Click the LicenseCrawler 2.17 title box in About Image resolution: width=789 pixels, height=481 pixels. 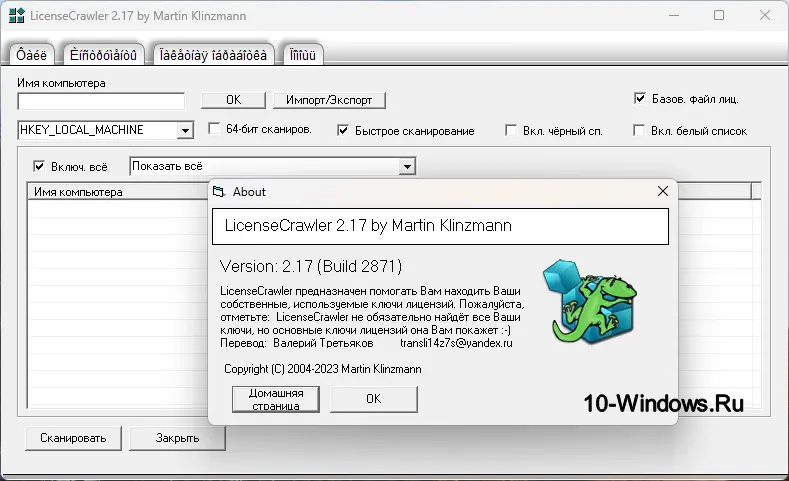coord(440,226)
